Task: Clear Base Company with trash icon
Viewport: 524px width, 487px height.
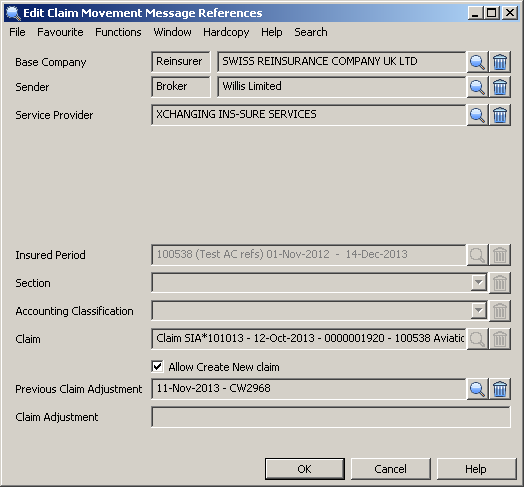Action: pyautogui.click(x=500, y=62)
